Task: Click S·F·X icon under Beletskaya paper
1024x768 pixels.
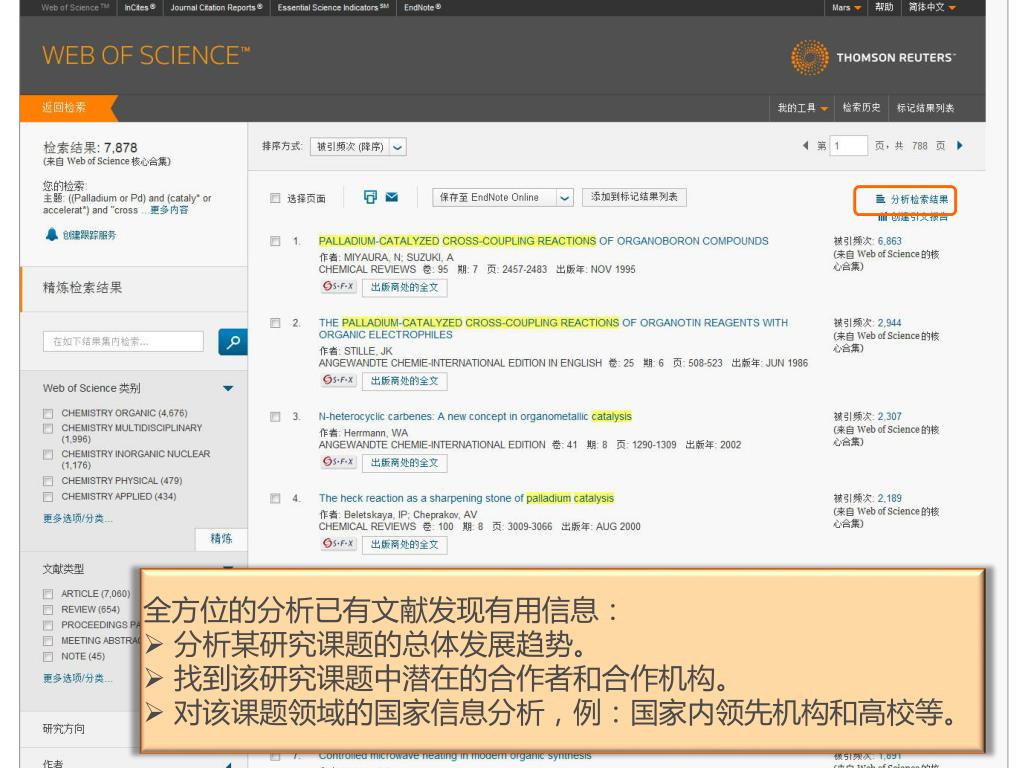Action: 338,543
